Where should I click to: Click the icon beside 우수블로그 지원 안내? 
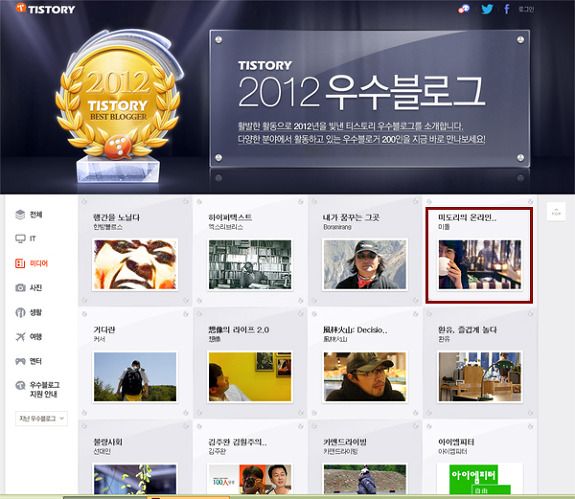(20, 386)
